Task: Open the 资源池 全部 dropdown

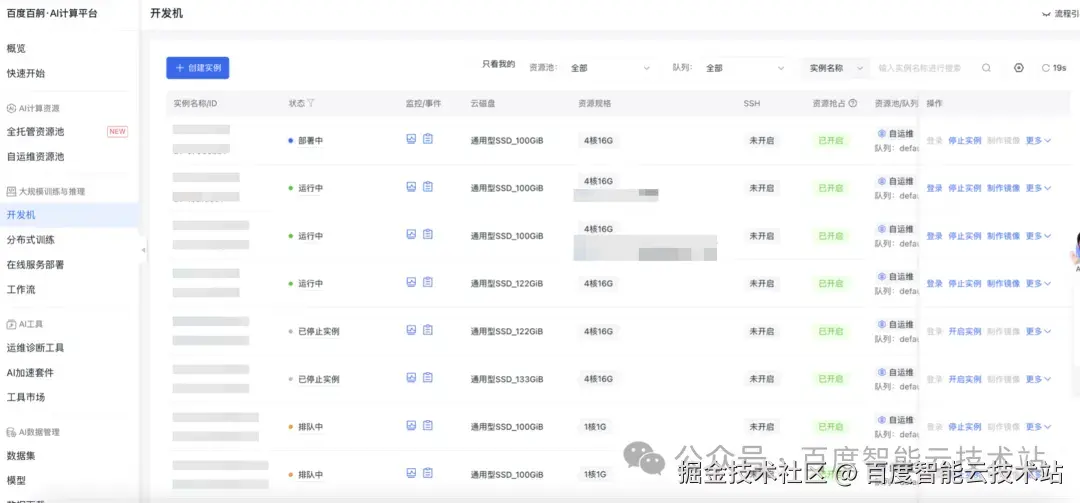Action: pos(610,68)
